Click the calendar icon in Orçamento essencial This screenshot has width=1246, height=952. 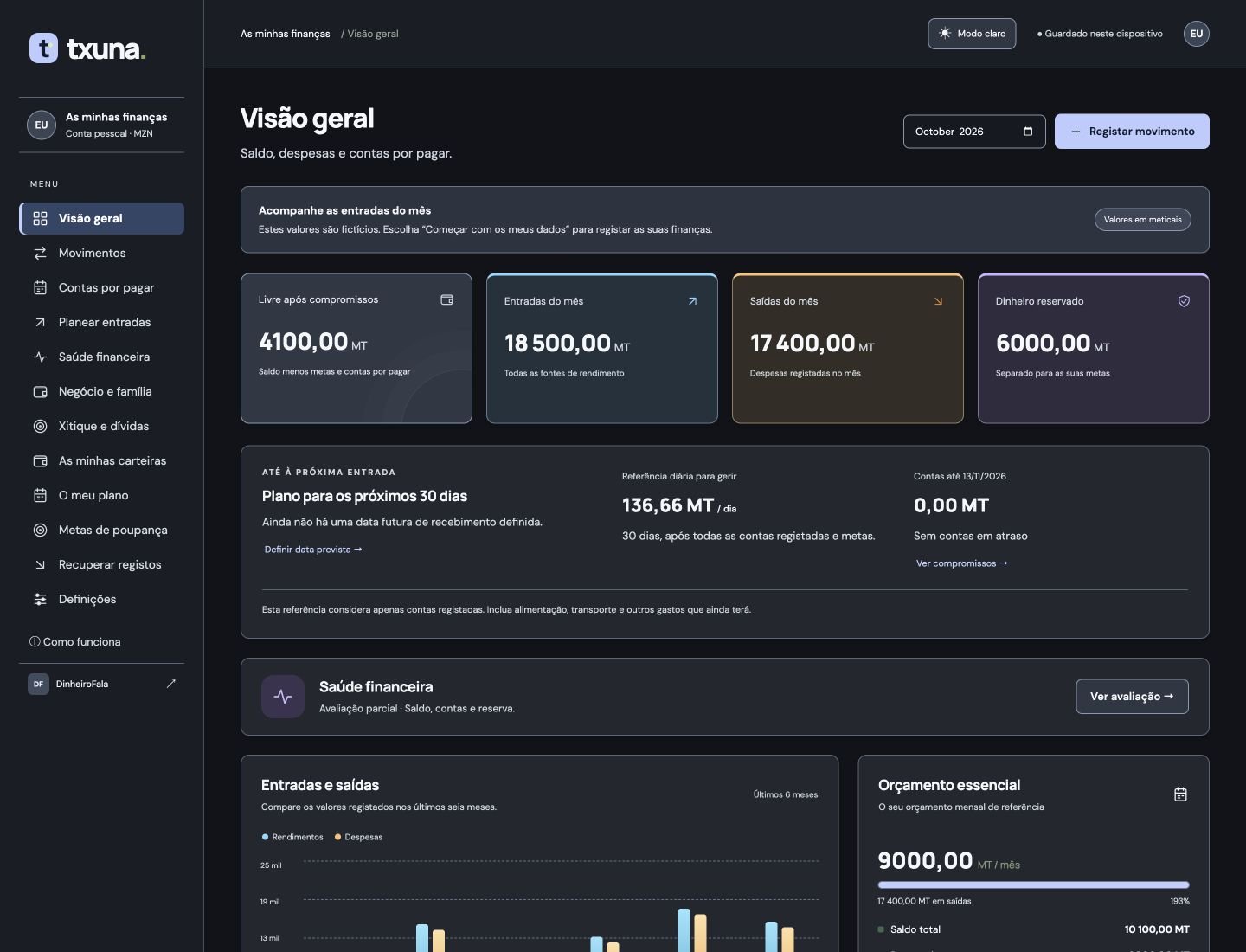coord(1180,794)
